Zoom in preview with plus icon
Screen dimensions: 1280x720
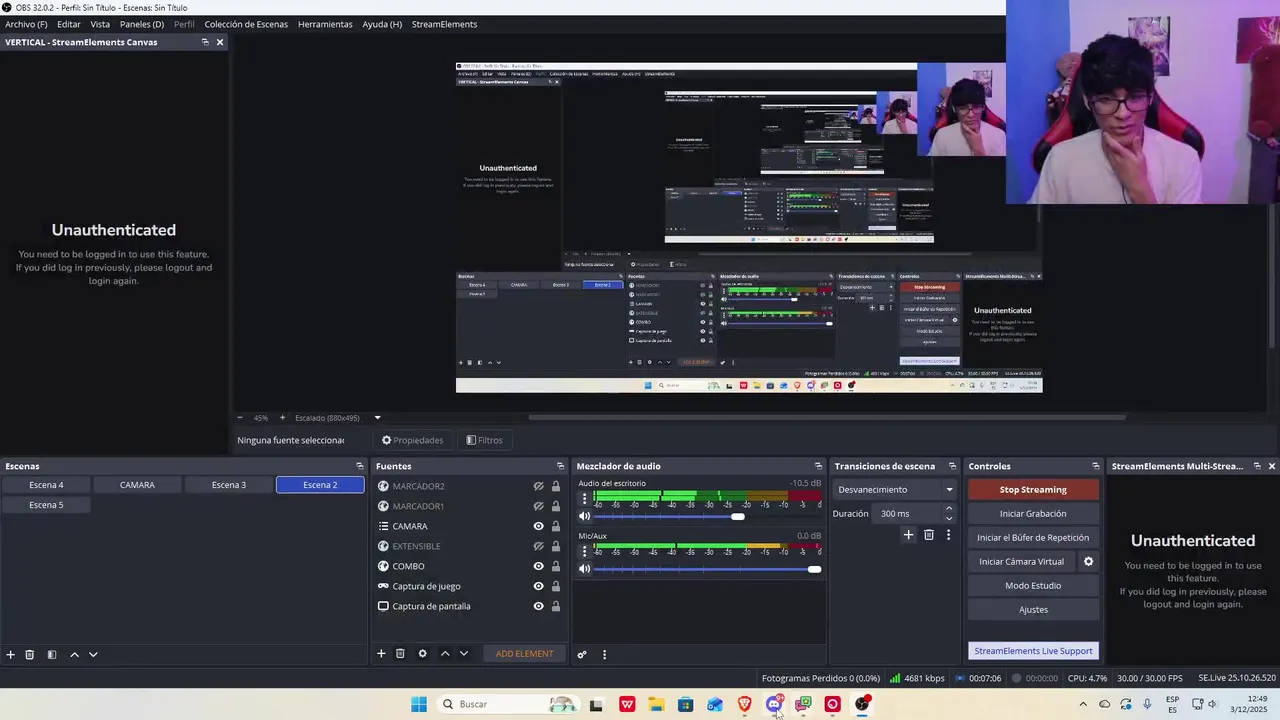(282, 418)
